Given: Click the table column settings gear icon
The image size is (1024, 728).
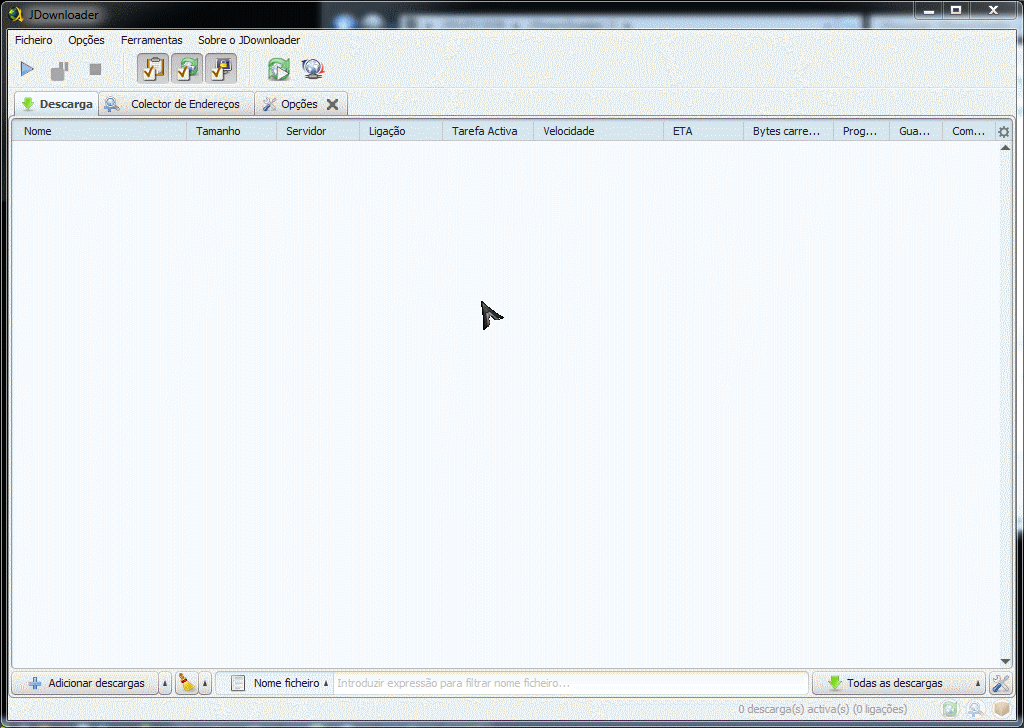Looking at the screenshot, I should 1003,132.
